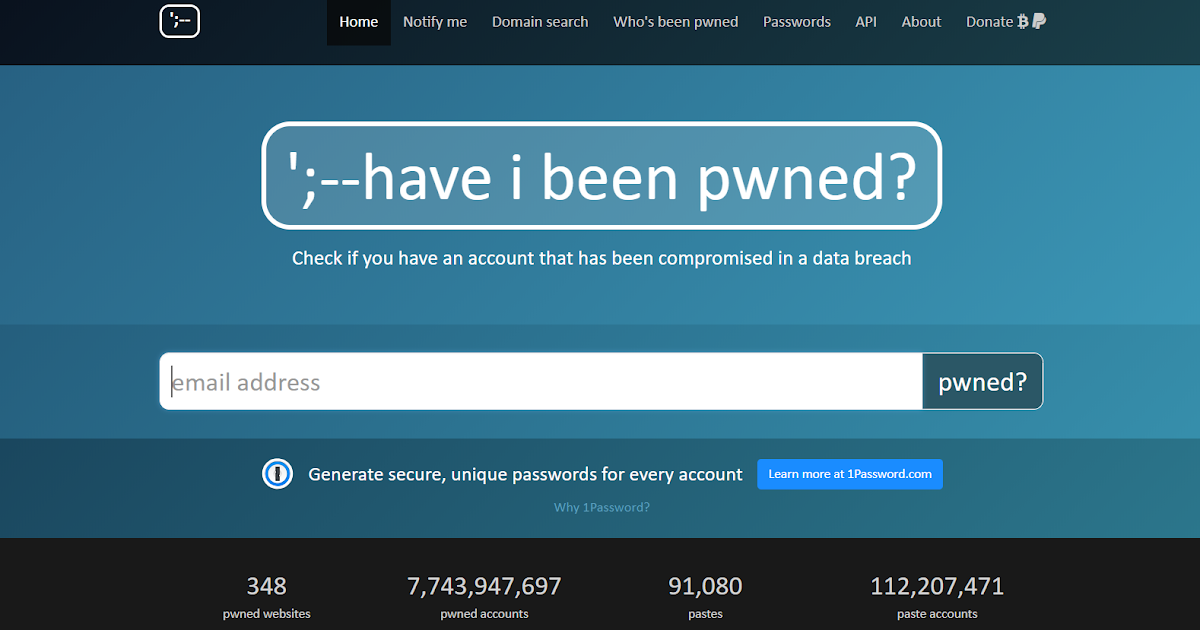Click the email address input field

coord(541,381)
